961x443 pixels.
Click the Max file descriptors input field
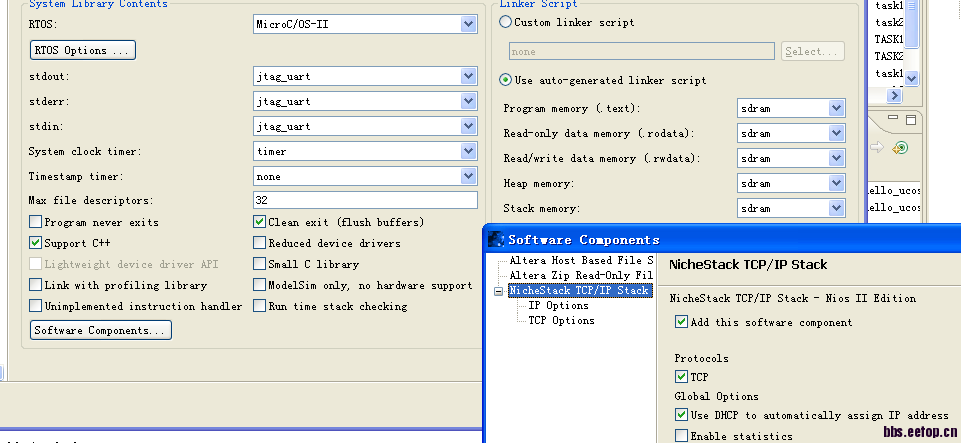click(365, 200)
